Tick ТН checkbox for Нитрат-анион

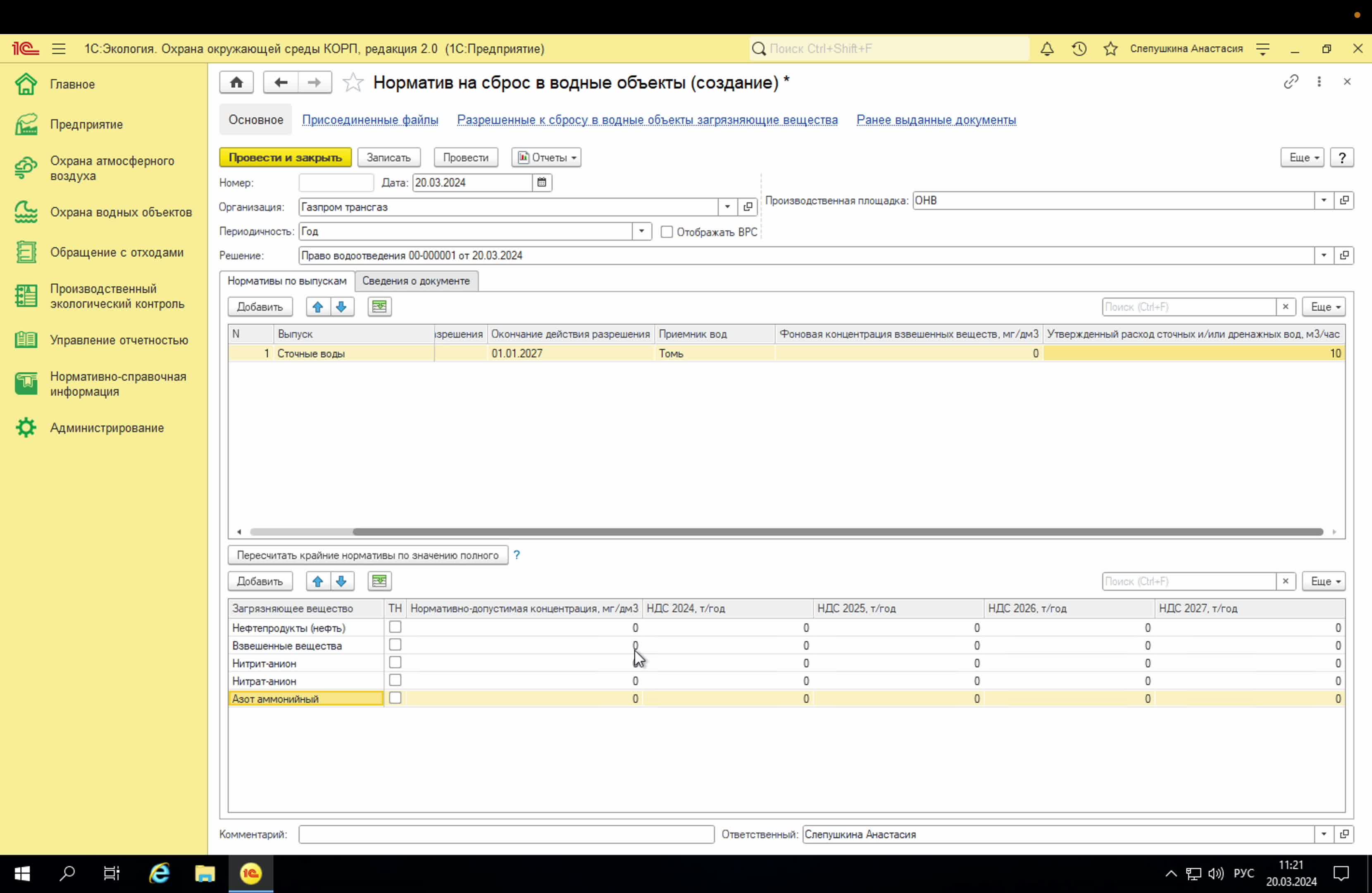pyautogui.click(x=395, y=681)
